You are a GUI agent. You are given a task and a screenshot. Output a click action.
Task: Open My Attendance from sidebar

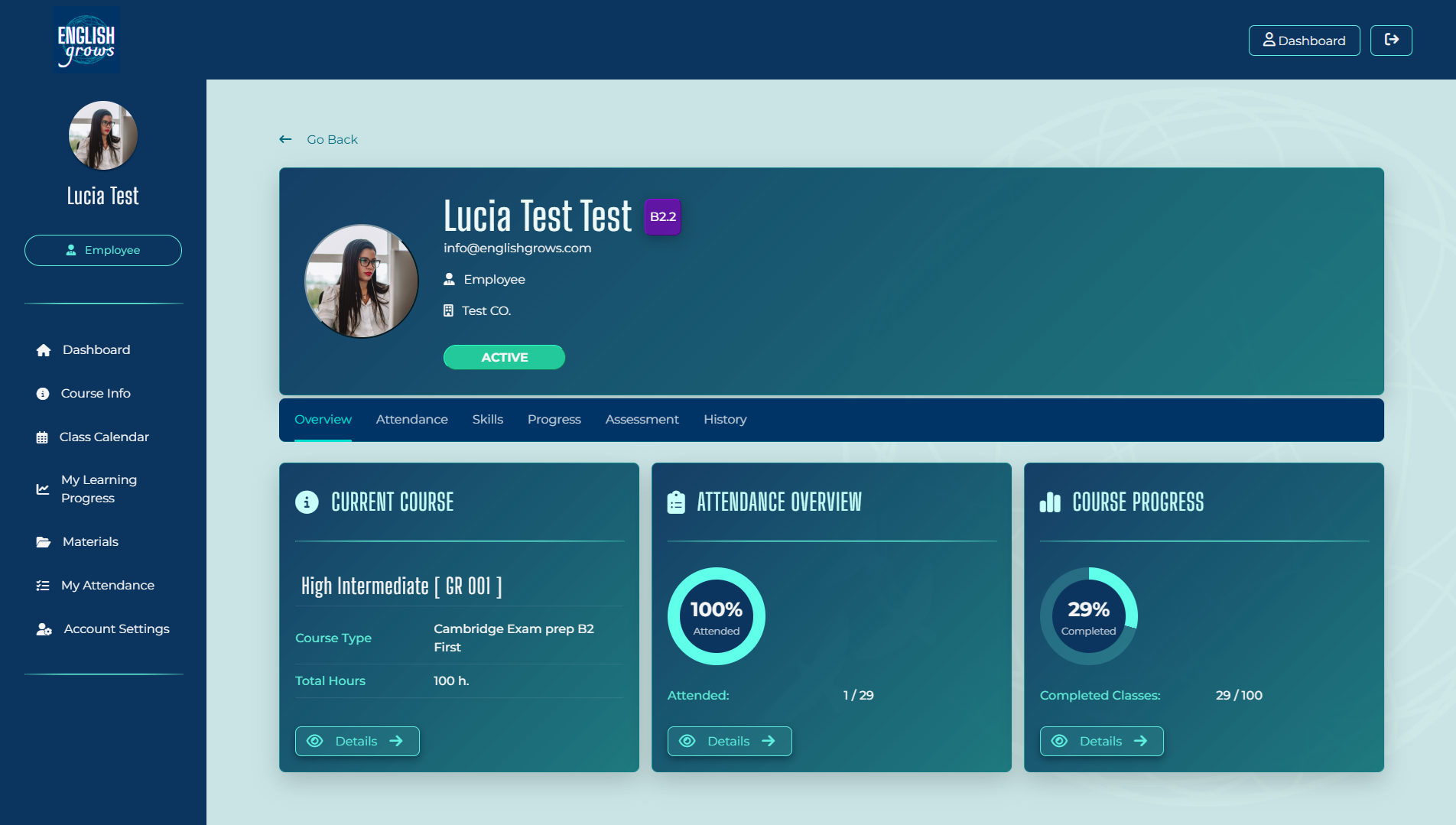click(108, 586)
